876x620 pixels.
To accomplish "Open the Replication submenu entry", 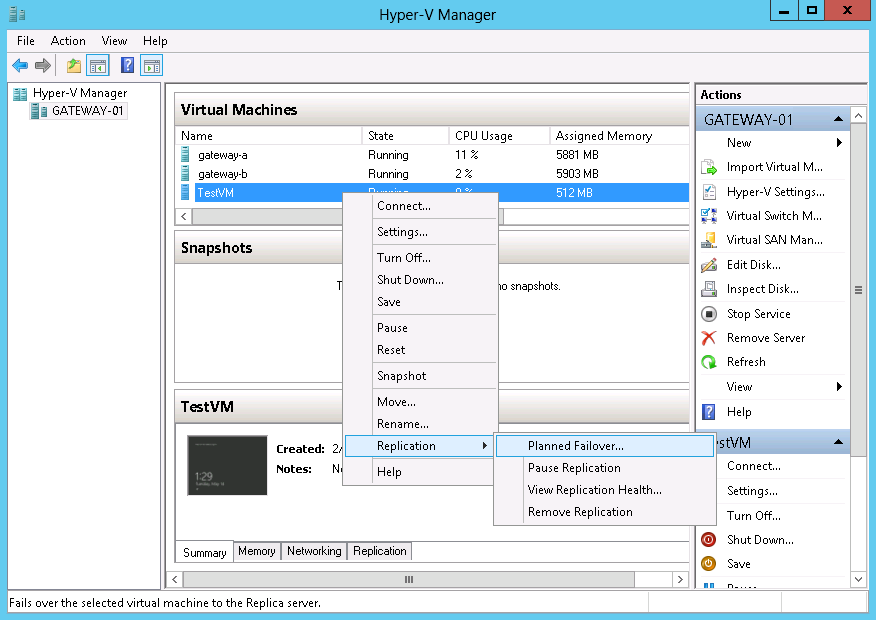I will (419, 446).
